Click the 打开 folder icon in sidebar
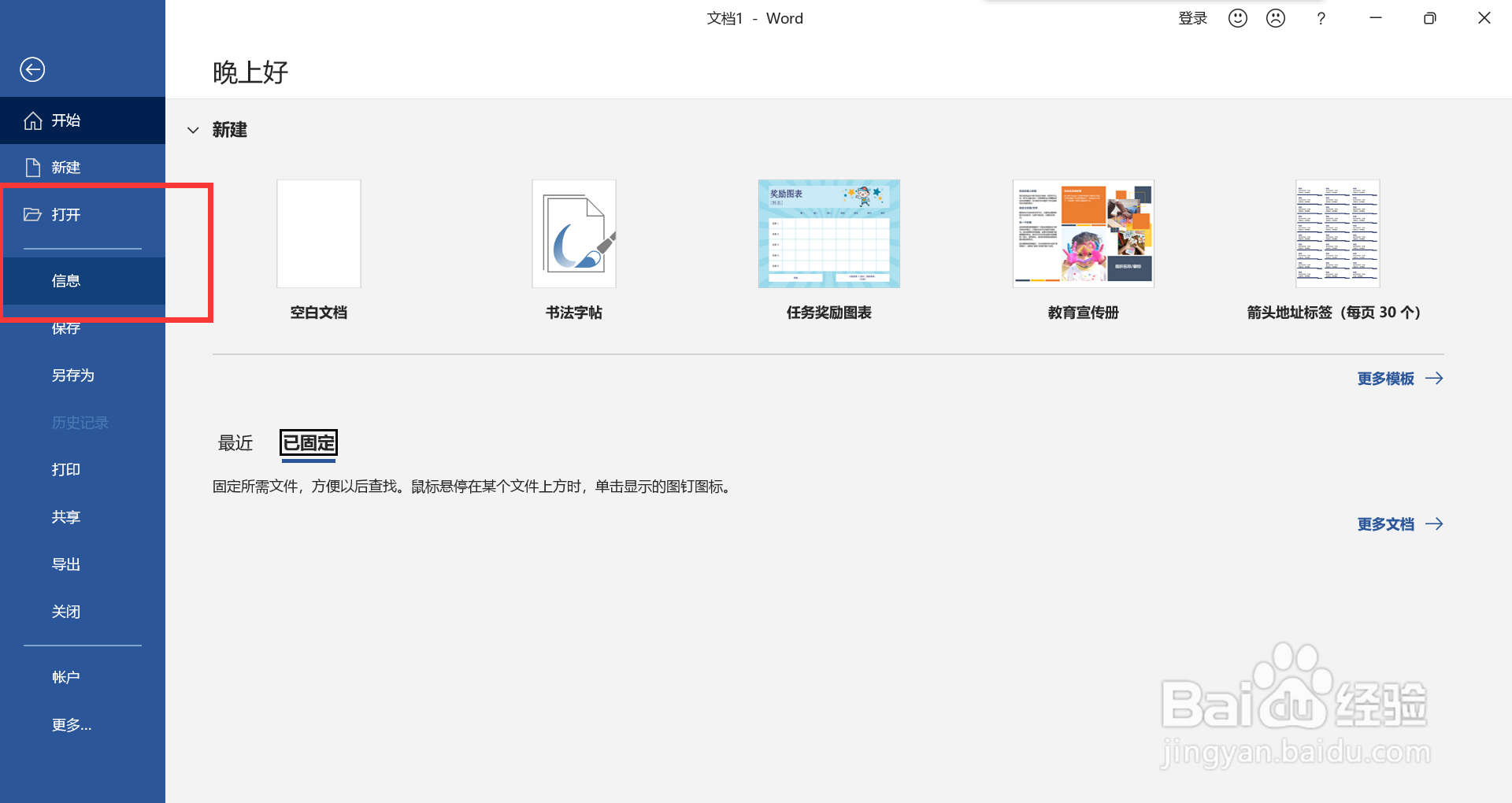 point(32,215)
